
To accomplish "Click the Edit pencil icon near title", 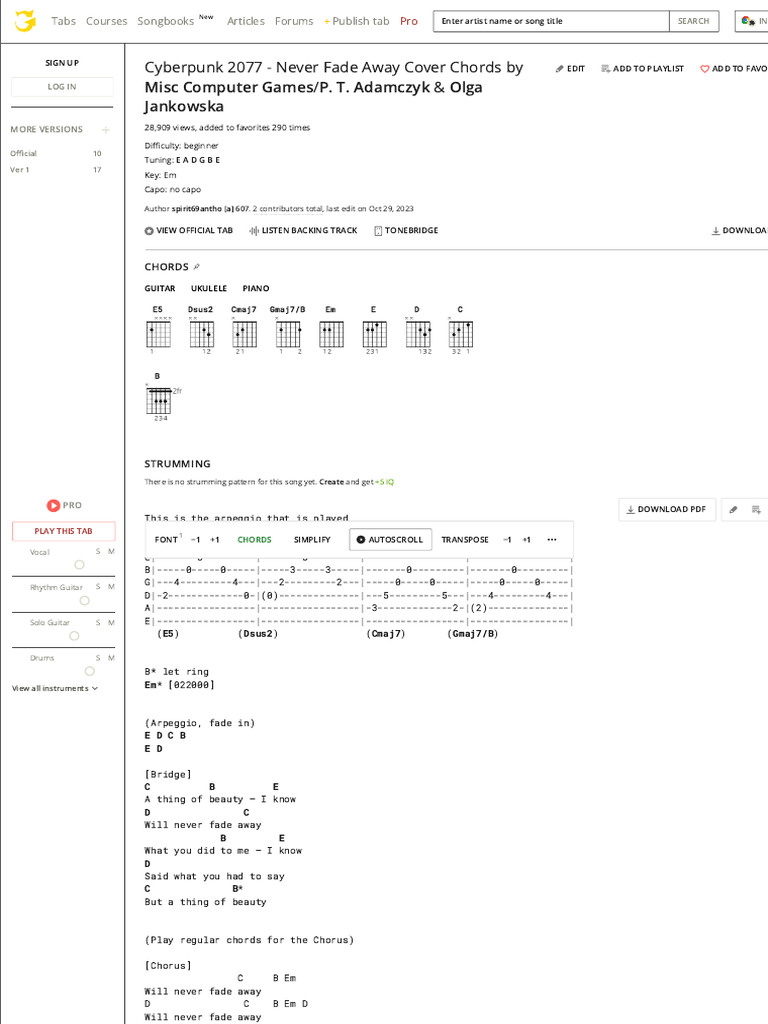I will pos(559,69).
